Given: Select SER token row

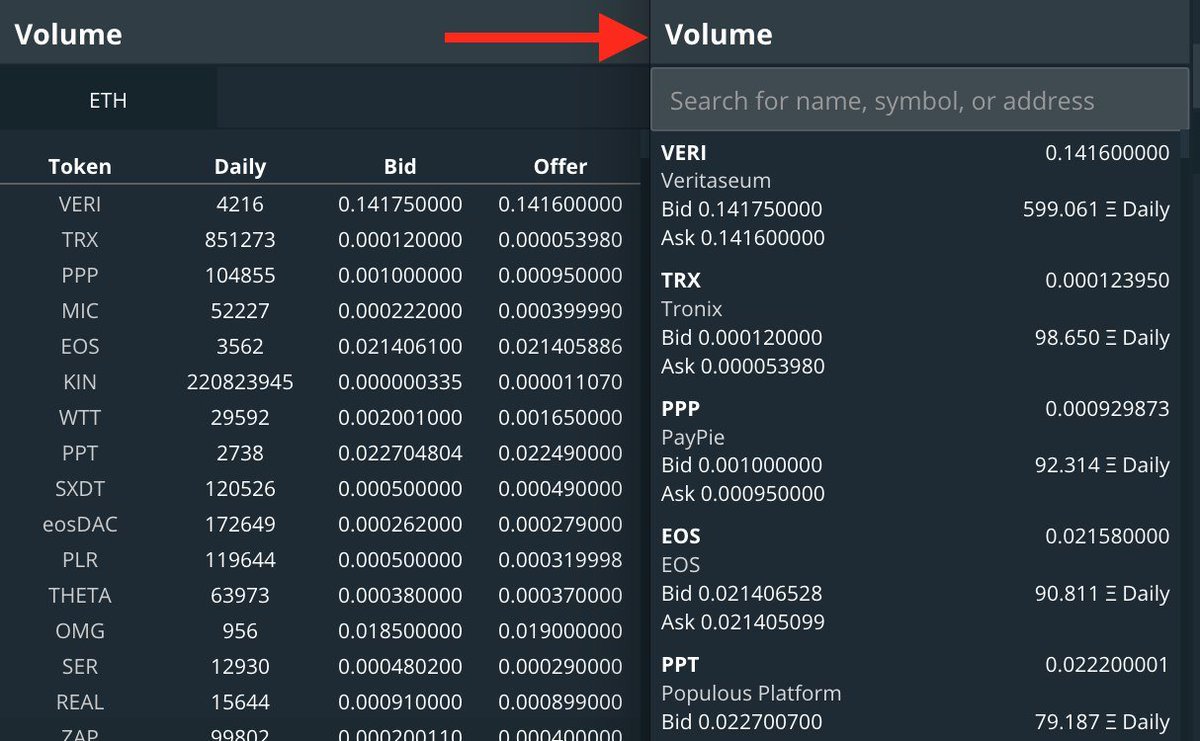Looking at the screenshot, I should 320,667.
